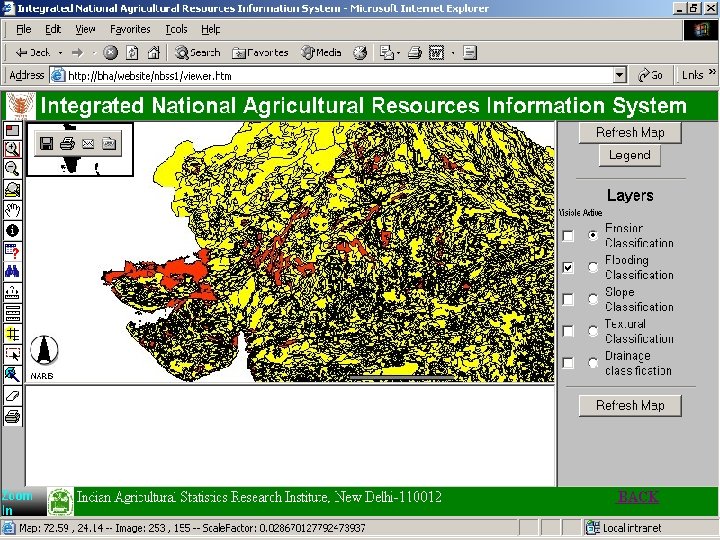Enable Drainage classification visible checkbox
Image resolution: width=720 pixels, height=540 pixels.
568,363
